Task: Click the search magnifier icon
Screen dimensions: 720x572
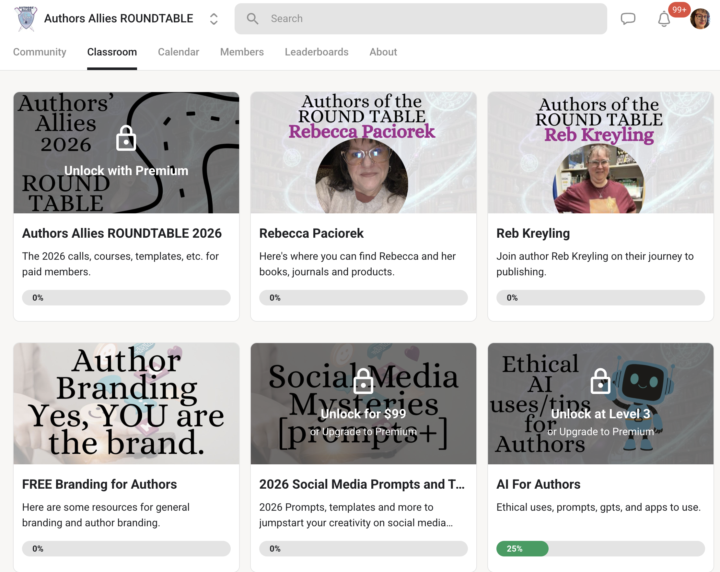Action: (252, 19)
